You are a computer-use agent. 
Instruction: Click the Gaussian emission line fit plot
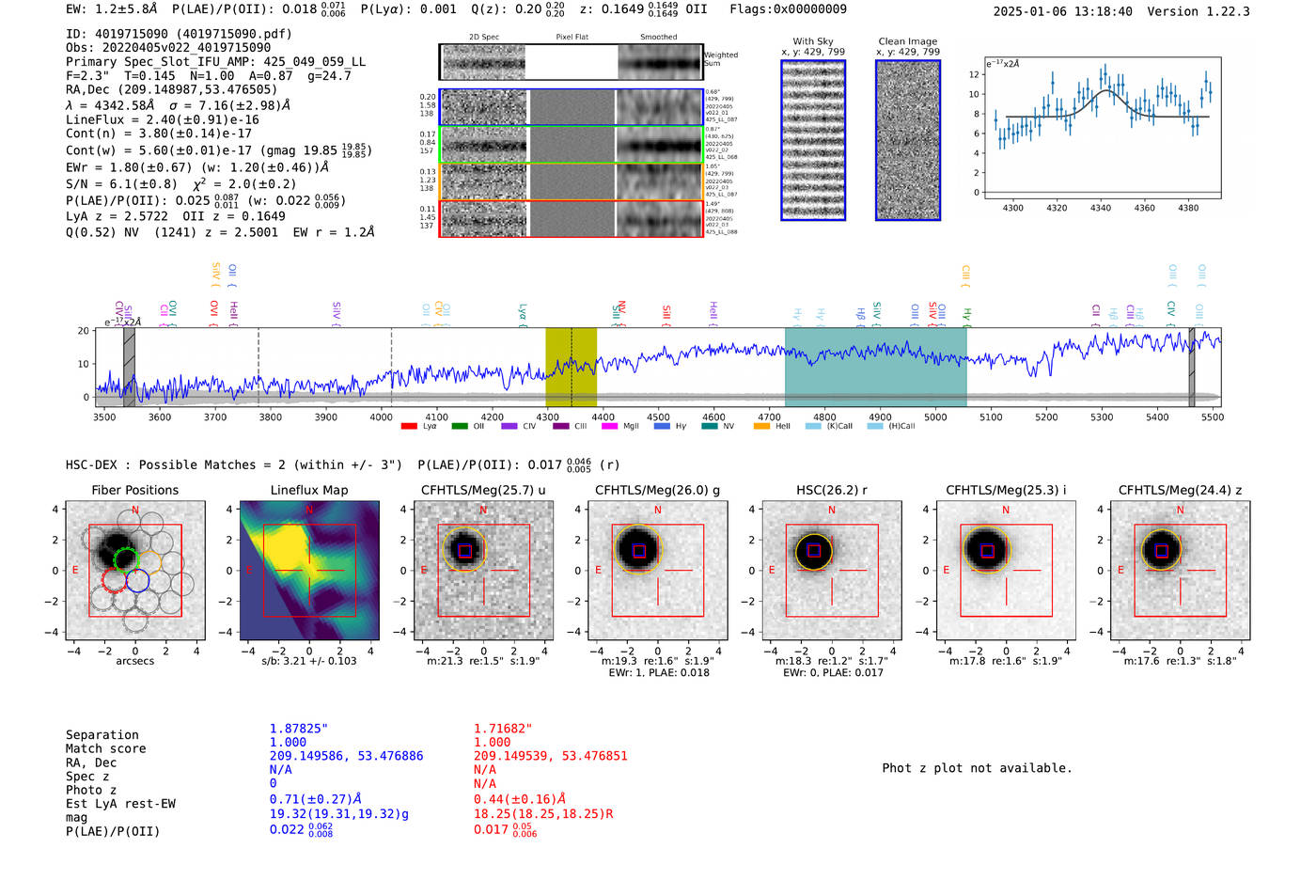(x=1102, y=127)
